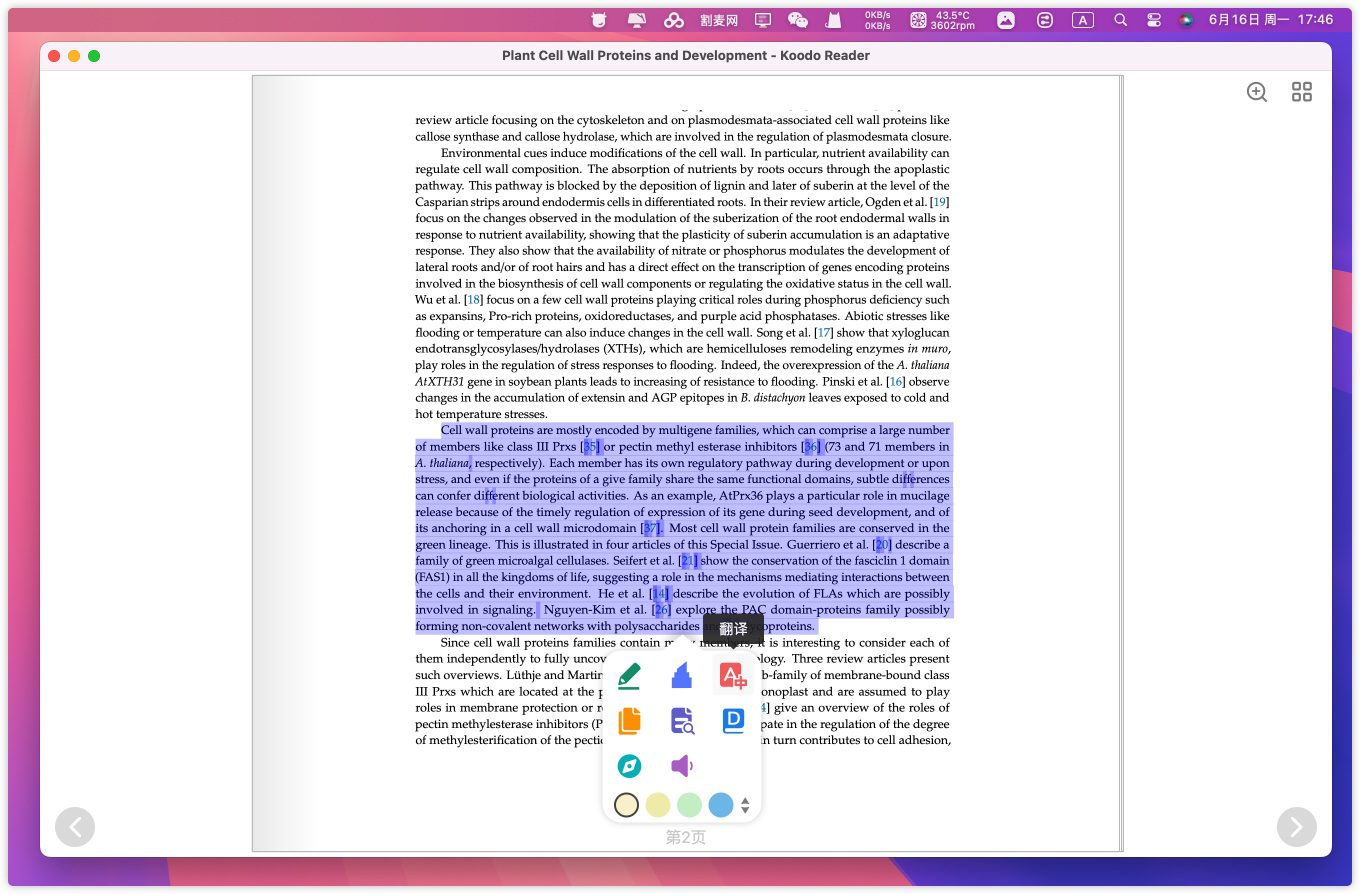This screenshot has width=1360, height=894.
Task: Click the blue highlighter icon
Action: point(682,676)
